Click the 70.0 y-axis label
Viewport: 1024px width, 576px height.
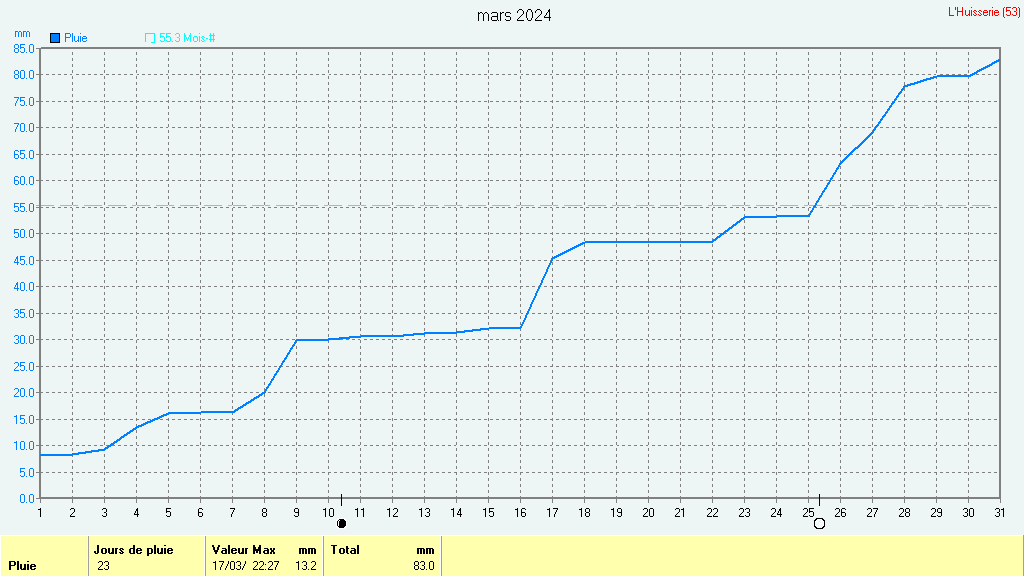[x=24, y=127]
